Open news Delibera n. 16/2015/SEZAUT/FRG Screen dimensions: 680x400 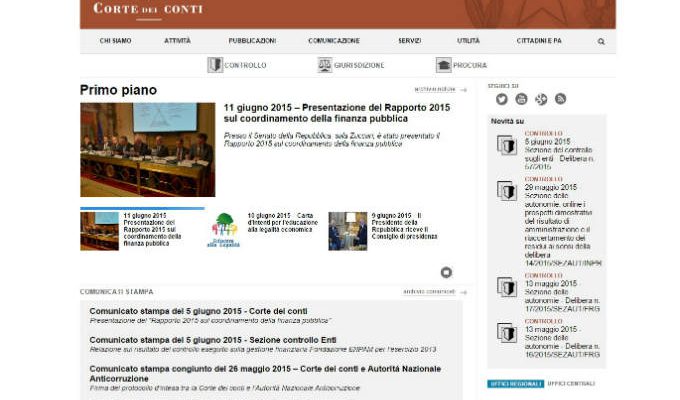(x=562, y=342)
